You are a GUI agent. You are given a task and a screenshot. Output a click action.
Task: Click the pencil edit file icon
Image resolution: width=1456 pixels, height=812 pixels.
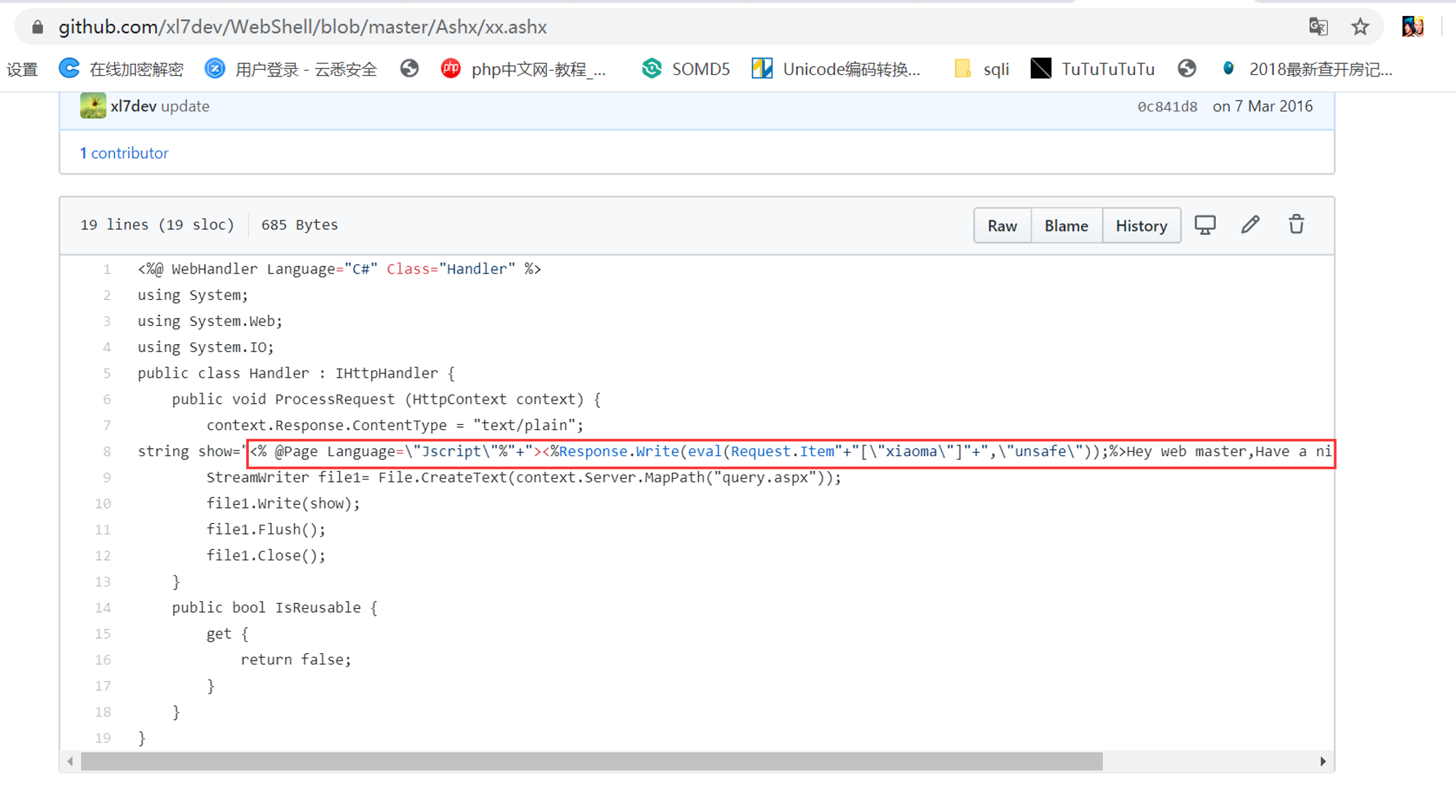(1250, 225)
